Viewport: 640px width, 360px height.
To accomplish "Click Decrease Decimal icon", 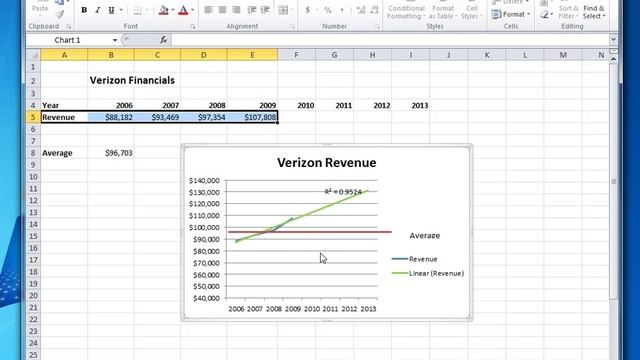I will [374, 9].
